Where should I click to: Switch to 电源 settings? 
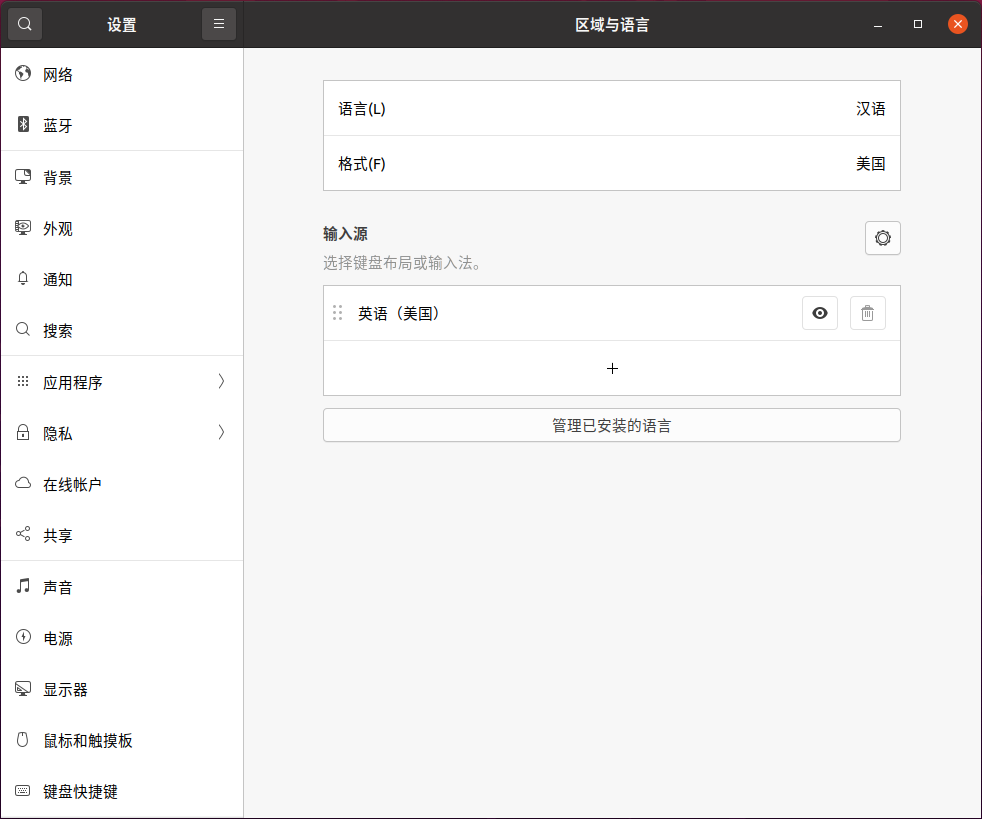coord(122,637)
